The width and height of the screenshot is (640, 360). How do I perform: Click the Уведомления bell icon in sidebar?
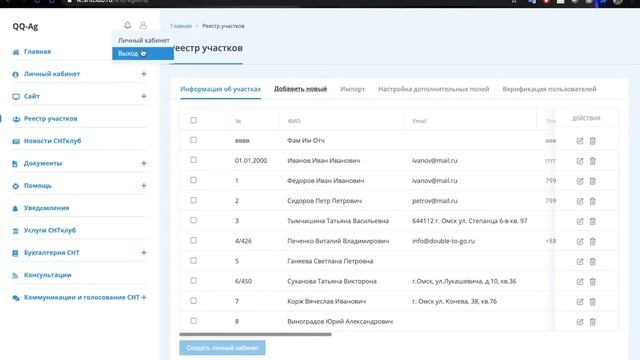(16, 208)
